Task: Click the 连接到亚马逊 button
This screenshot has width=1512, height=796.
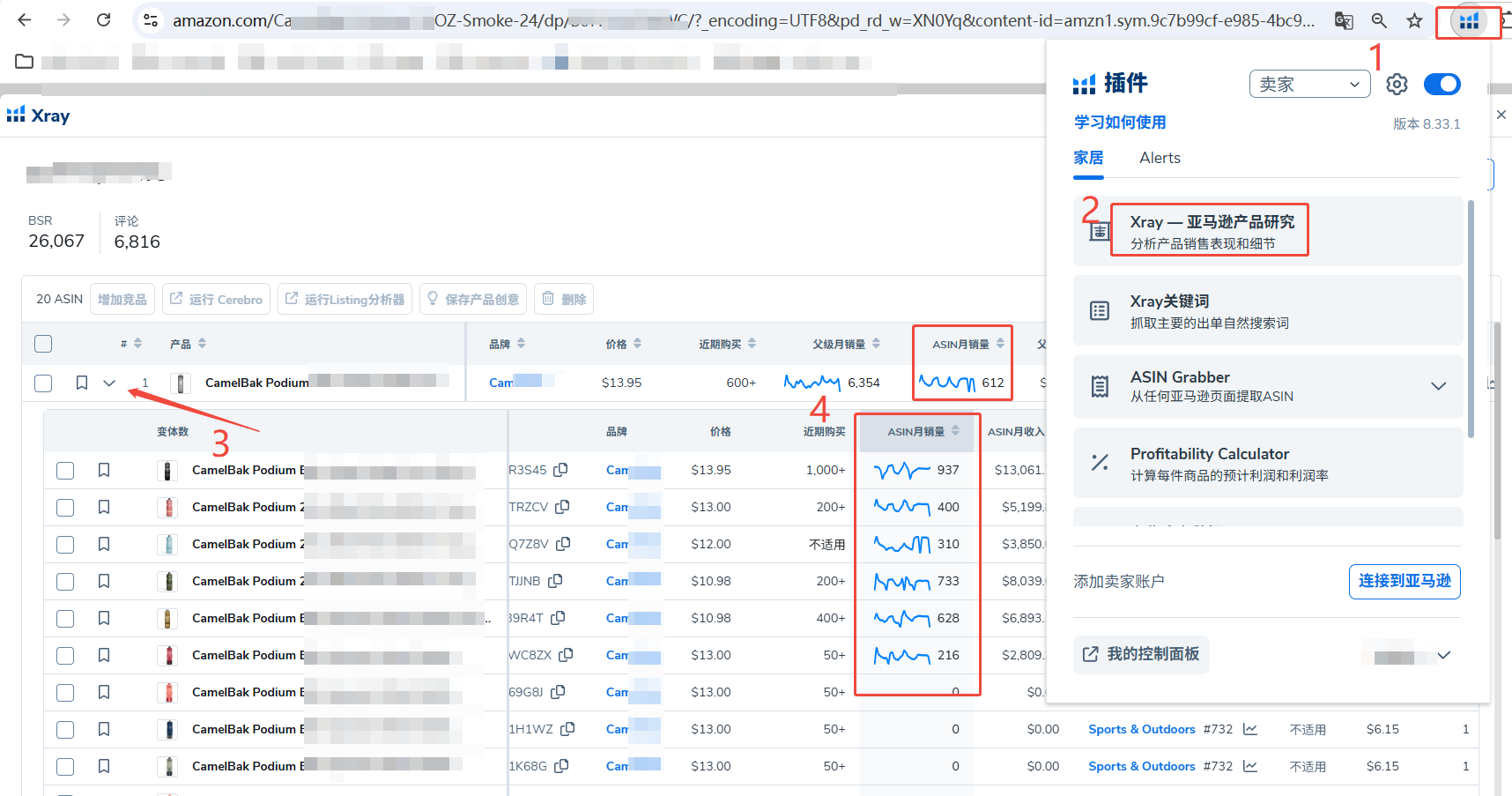Action: pyautogui.click(x=1404, y=581)
